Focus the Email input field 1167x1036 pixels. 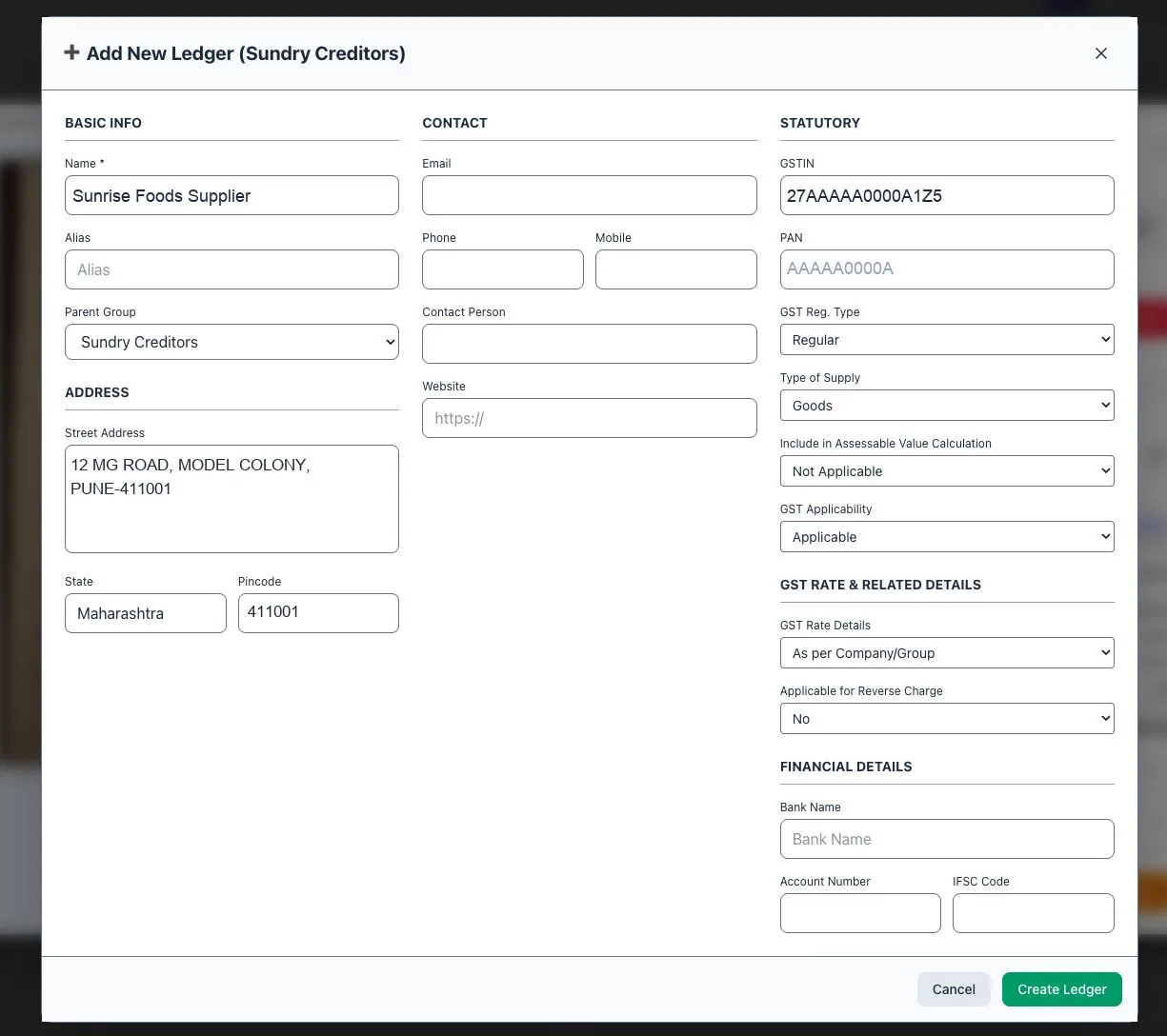click(x=590, y=195)
